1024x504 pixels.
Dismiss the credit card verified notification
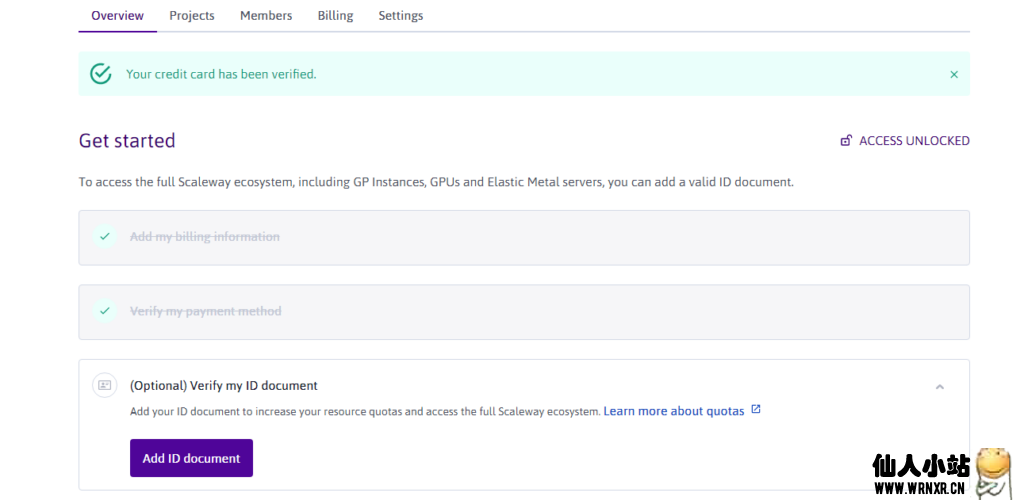click(953, 75)
